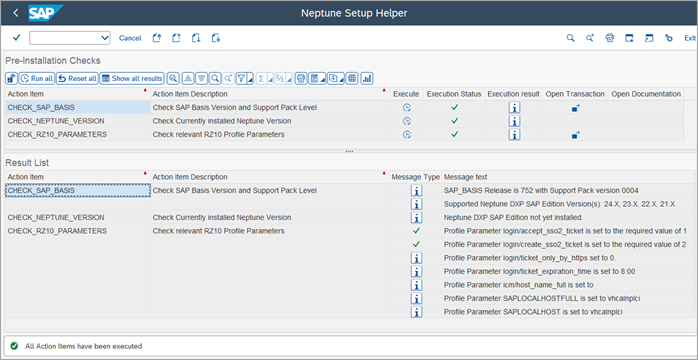
Task: Click the Set Filter funnel icon
Action: coord(241,79)
